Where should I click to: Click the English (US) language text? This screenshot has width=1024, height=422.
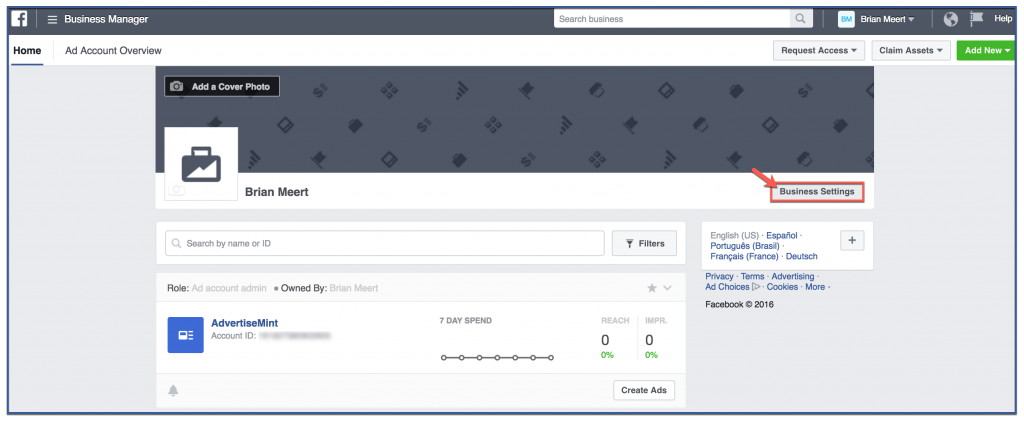(x=735, y=235)
